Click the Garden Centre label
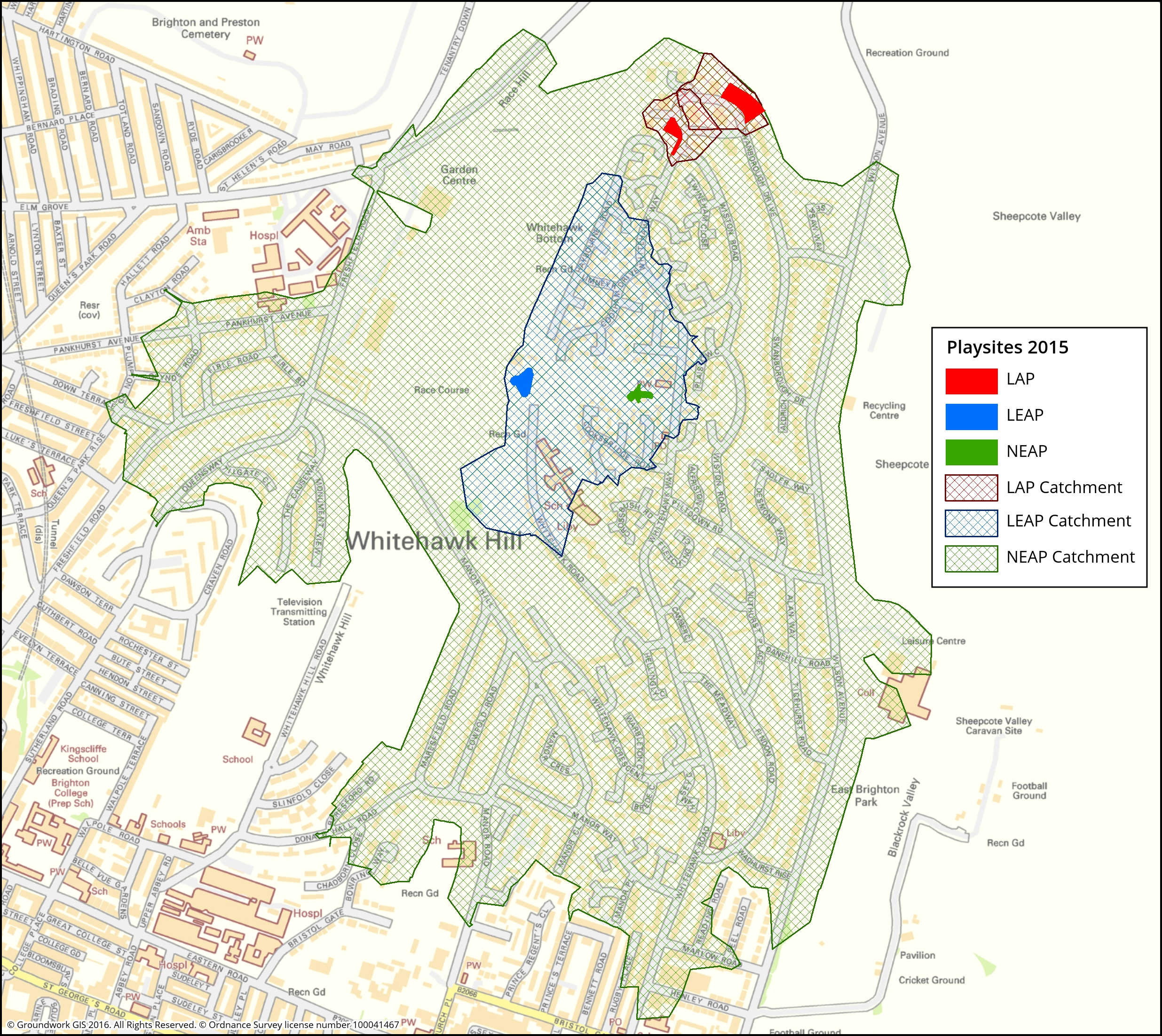 459,175
